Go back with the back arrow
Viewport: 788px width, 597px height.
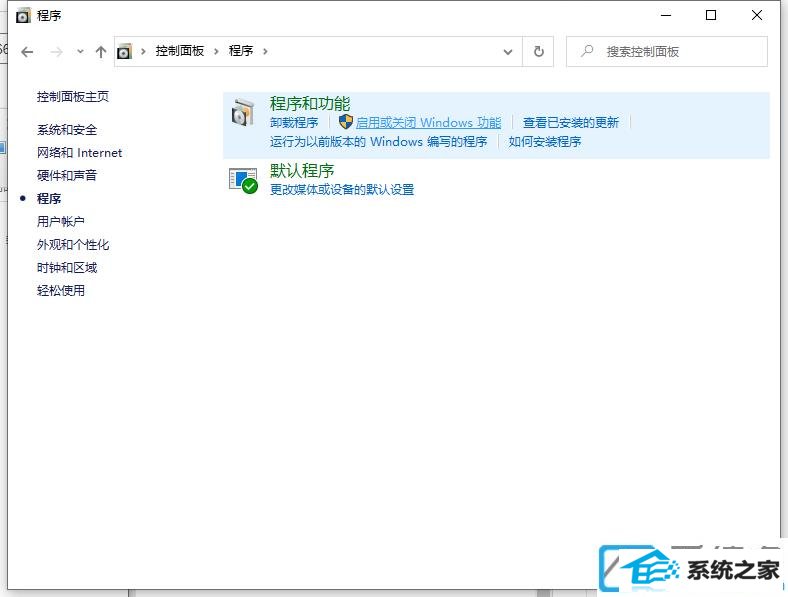point(27,51)
